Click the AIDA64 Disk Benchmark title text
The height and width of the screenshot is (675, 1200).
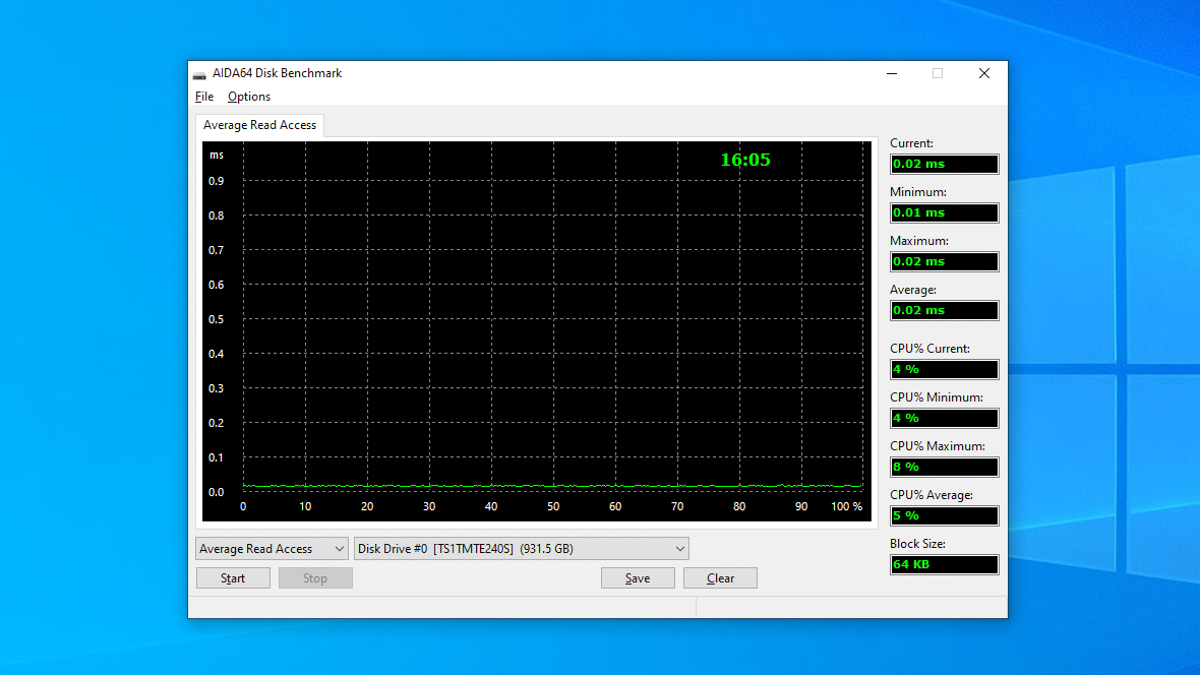[x=277, y=74]
